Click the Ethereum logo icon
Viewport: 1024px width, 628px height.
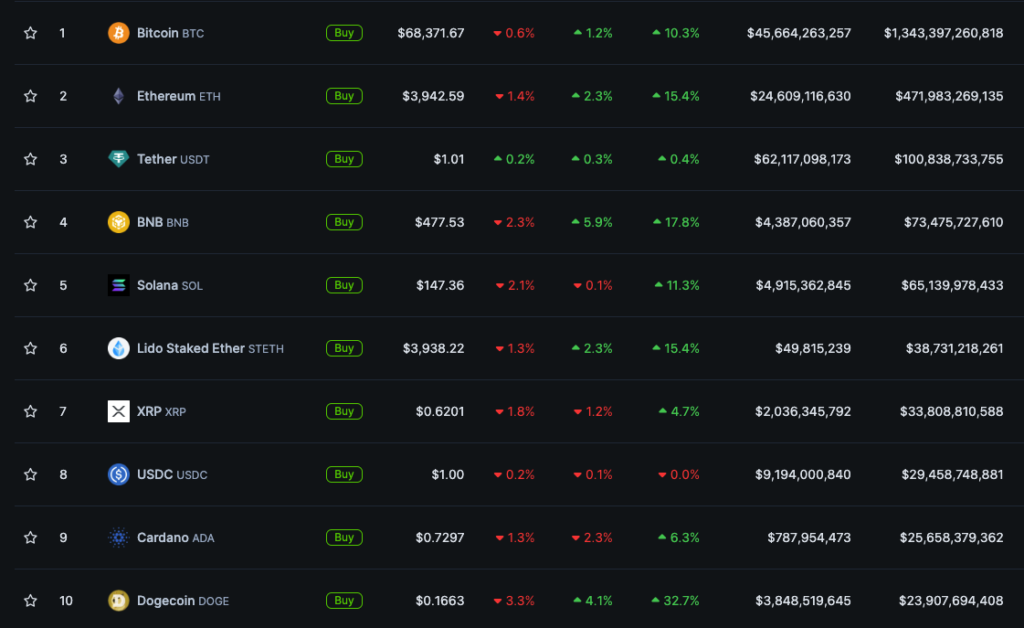pyautogui.click(x=118, y=96)
